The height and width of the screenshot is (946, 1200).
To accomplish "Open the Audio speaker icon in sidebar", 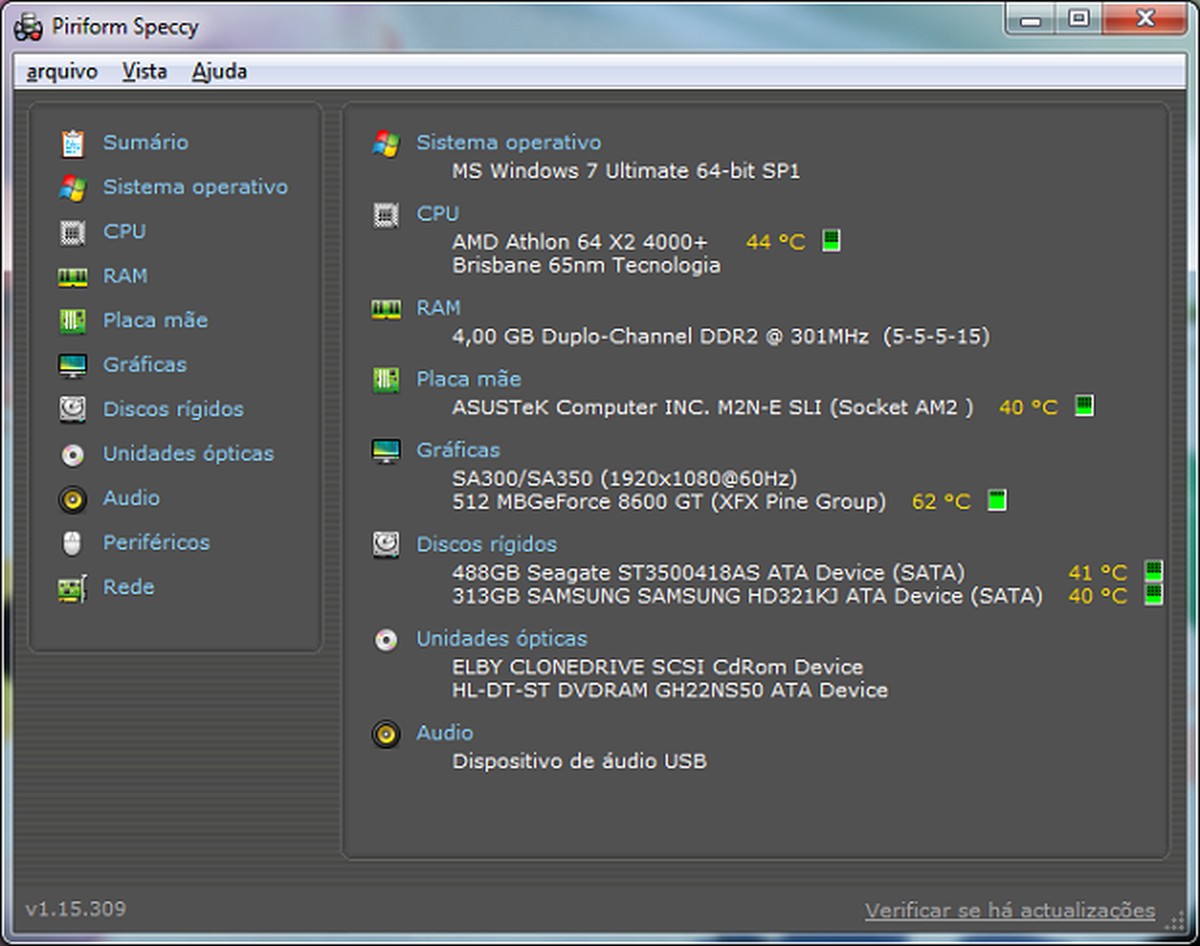I will point(72,498).
